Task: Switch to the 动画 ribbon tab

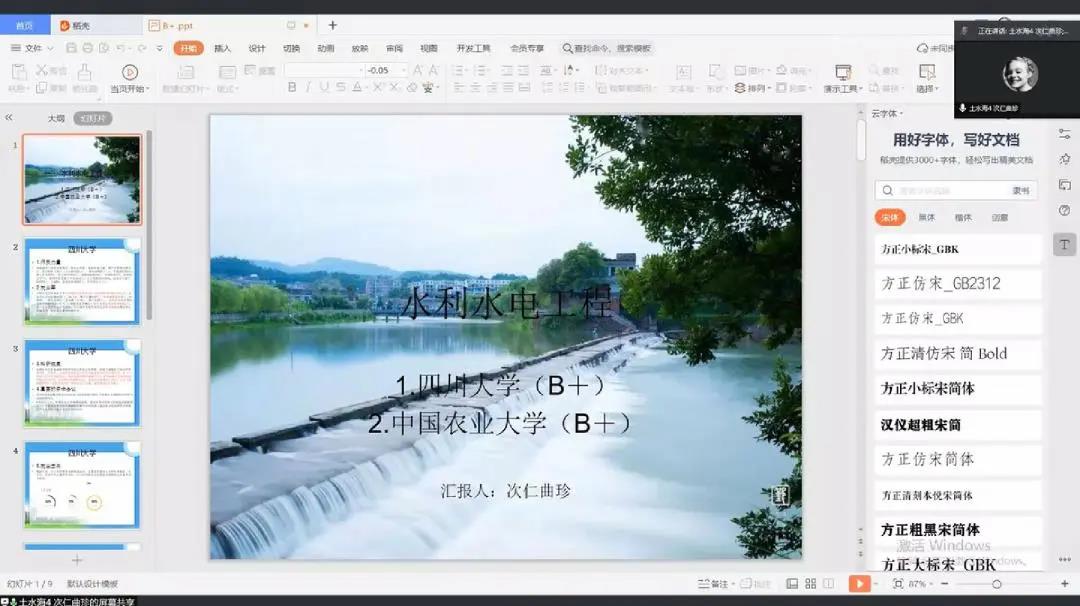Action: coord(325,48)
